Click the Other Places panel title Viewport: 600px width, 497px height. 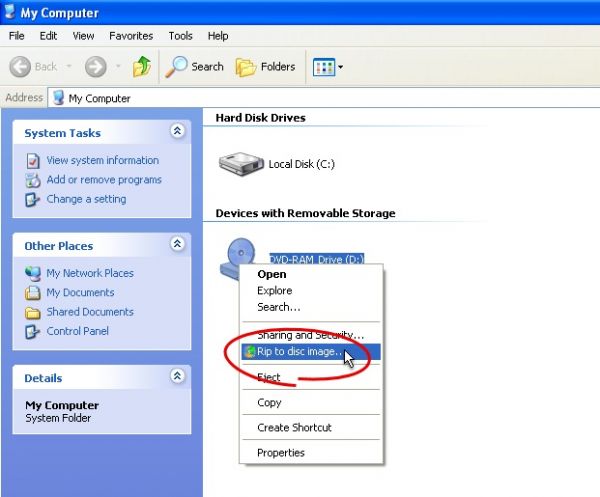pos(59,246)
